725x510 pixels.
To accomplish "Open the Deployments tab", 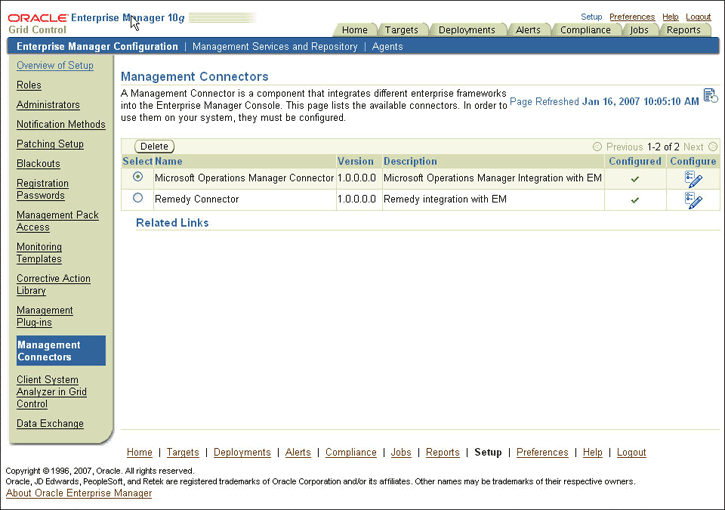I will point(466,30).
